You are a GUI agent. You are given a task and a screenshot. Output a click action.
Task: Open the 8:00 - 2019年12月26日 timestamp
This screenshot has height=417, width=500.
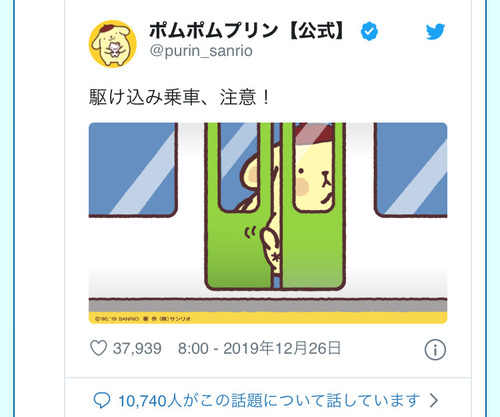click(x=259, y=348)
